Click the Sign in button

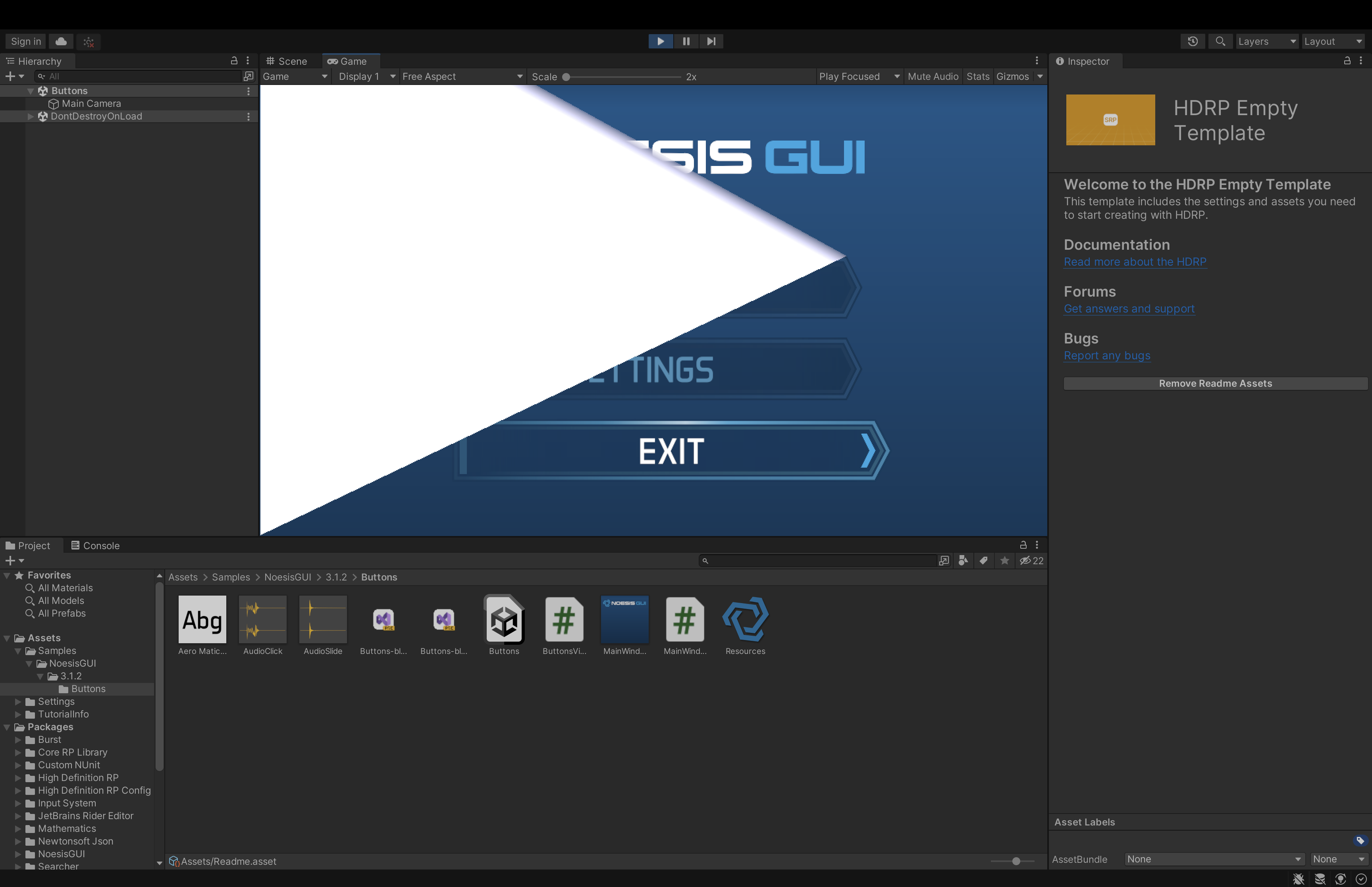(x=26, y=41)
